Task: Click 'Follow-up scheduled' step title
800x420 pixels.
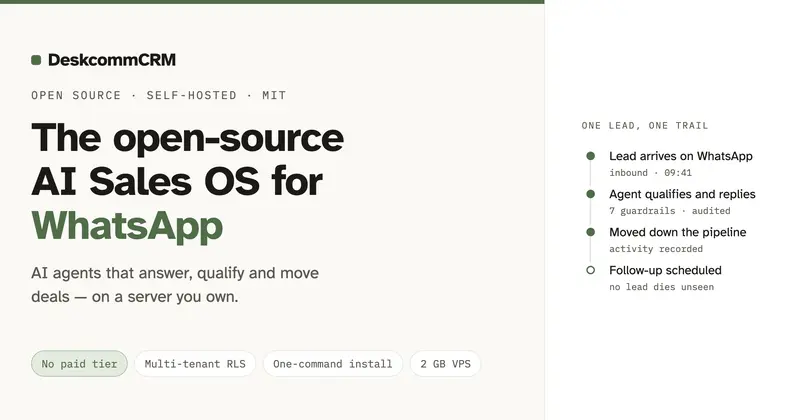Action: click(x=665, y=270)
